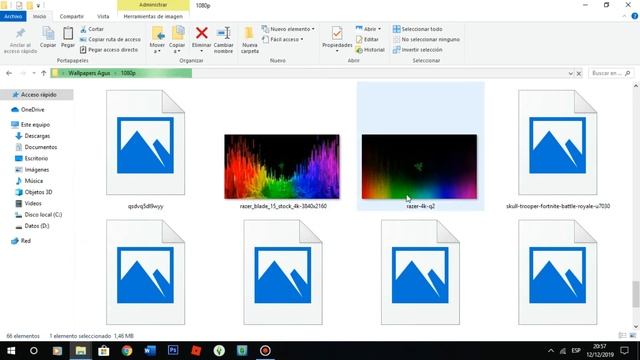Open Microsoft Store from the taskbar
The width and height of the screenshot is (640, 360).
click(x=104, y=351)
